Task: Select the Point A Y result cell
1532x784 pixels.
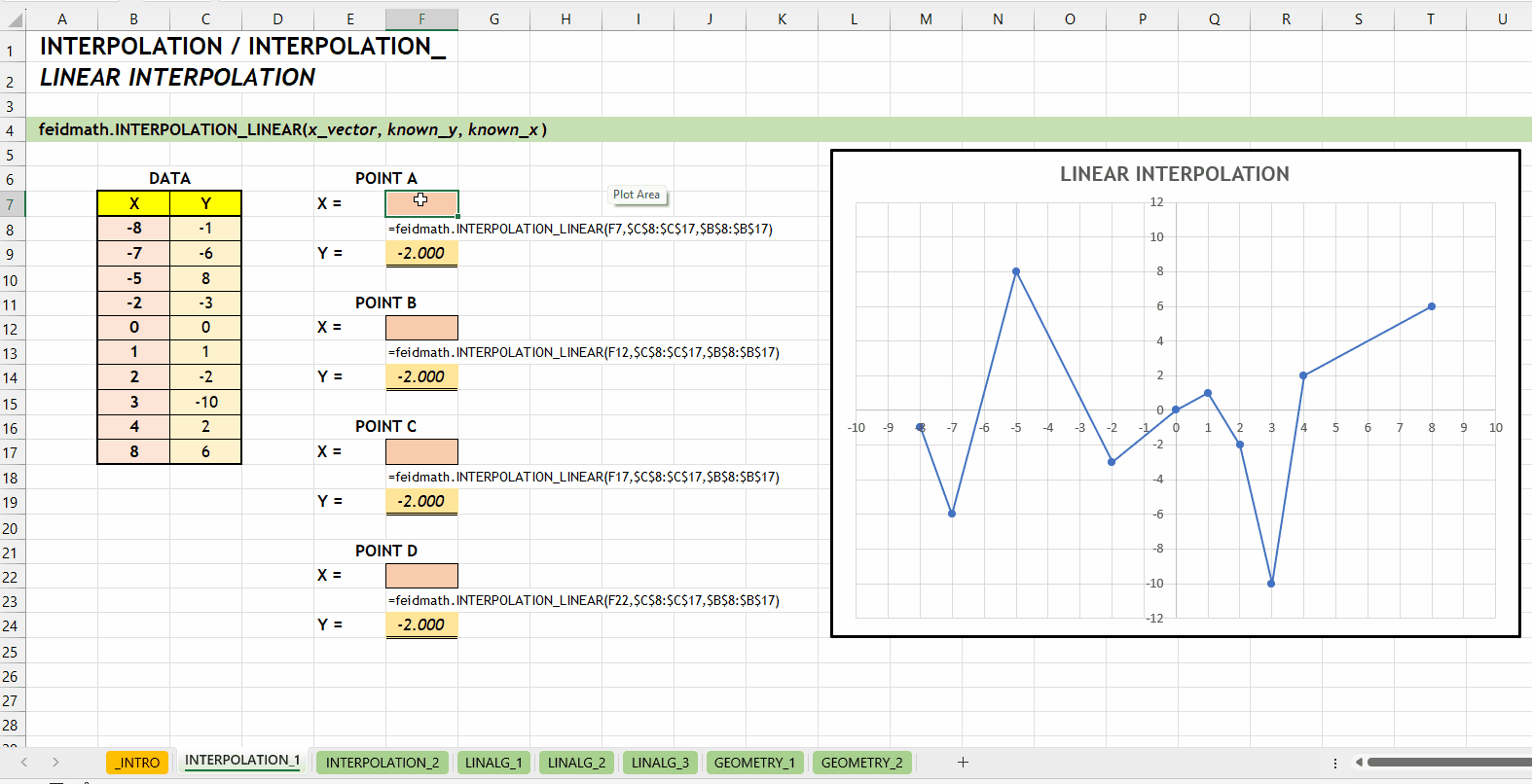Action: pyautogui.click(x=421, y=253)
